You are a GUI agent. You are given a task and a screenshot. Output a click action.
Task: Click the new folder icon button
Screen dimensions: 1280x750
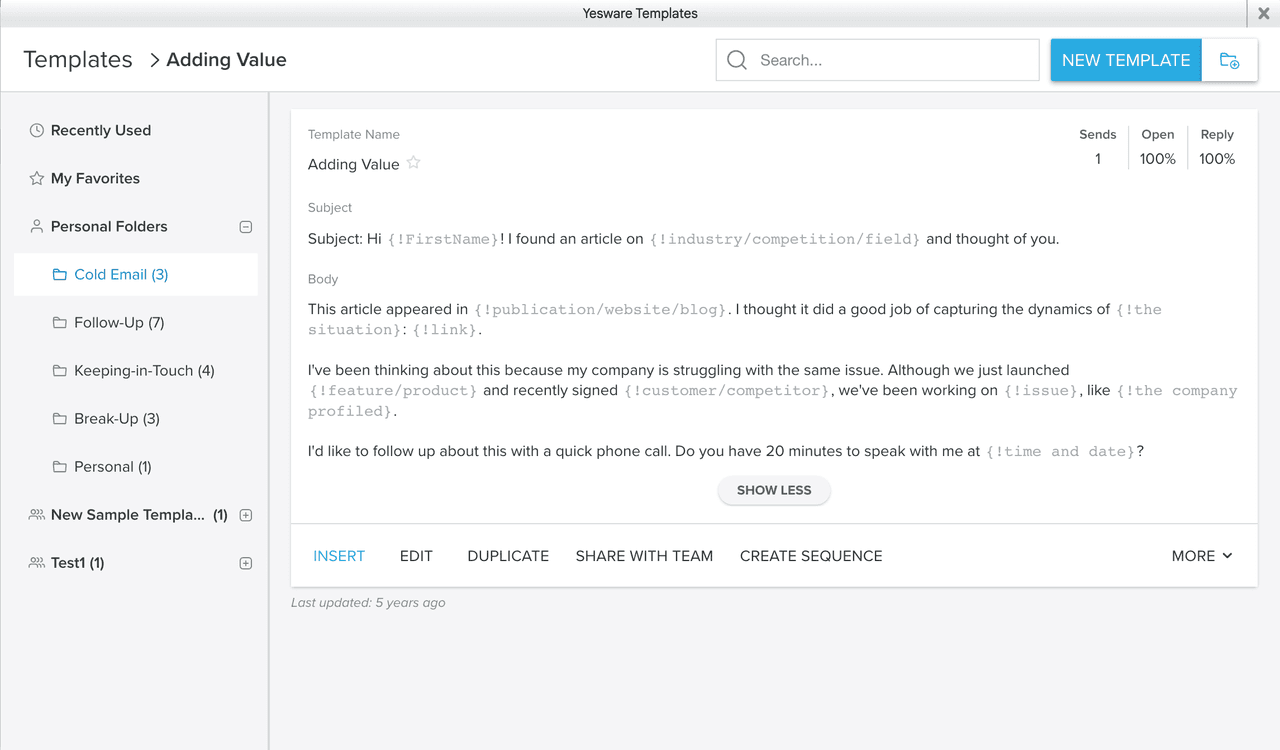click(1229, 60)
